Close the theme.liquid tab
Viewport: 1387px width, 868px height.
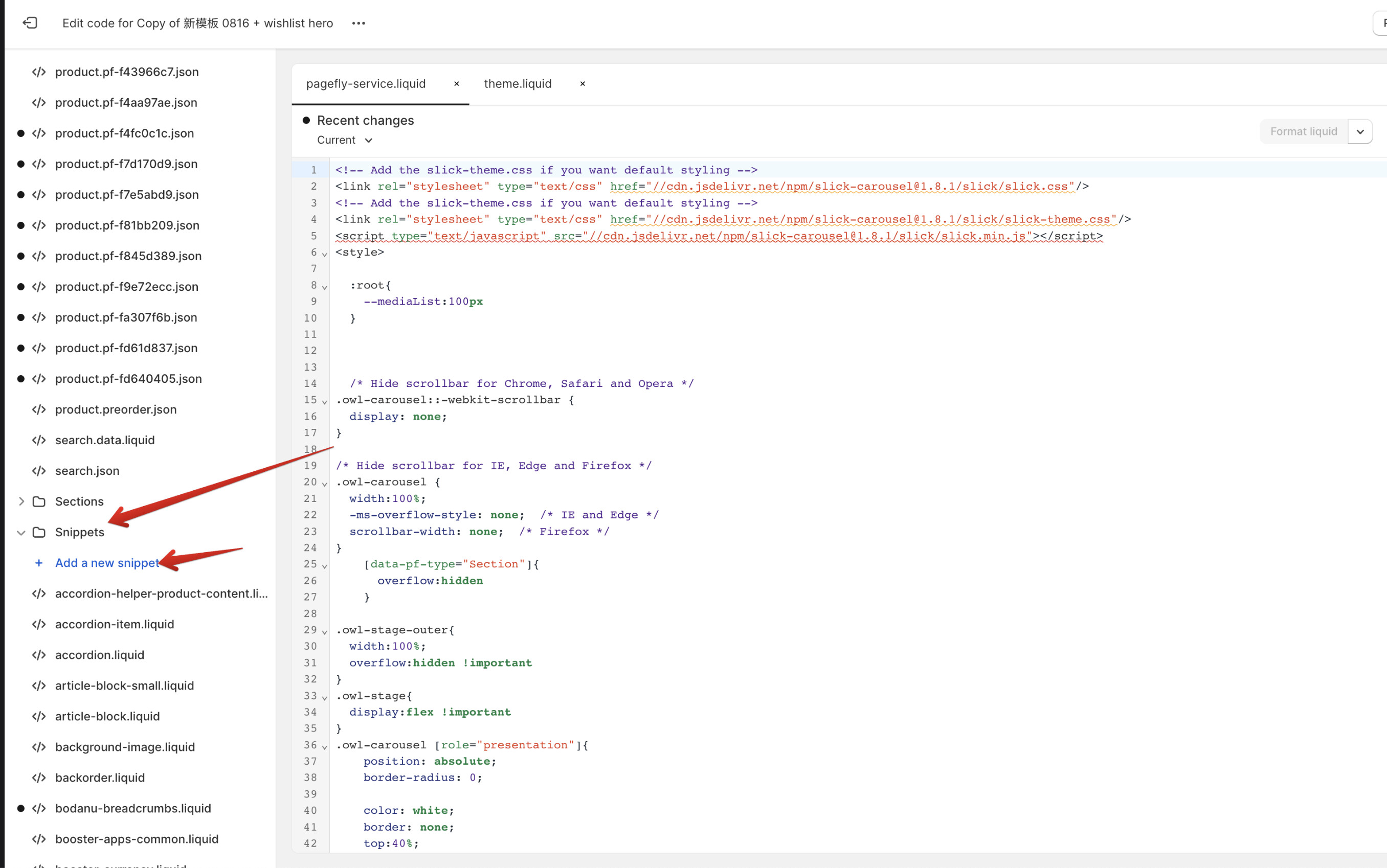tap(583, 84)
